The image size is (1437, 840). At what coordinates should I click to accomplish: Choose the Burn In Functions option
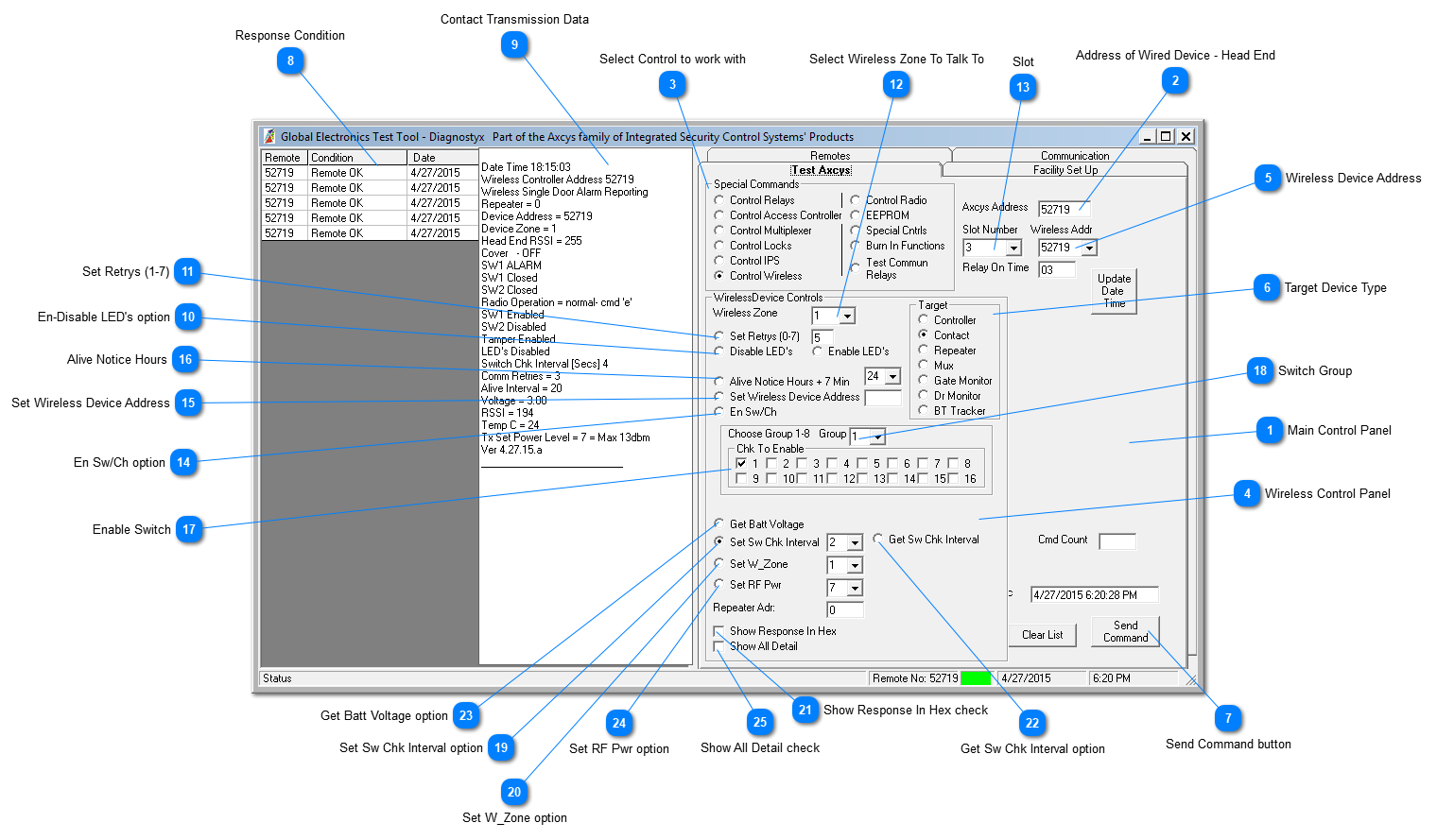(x=856, y=246)
